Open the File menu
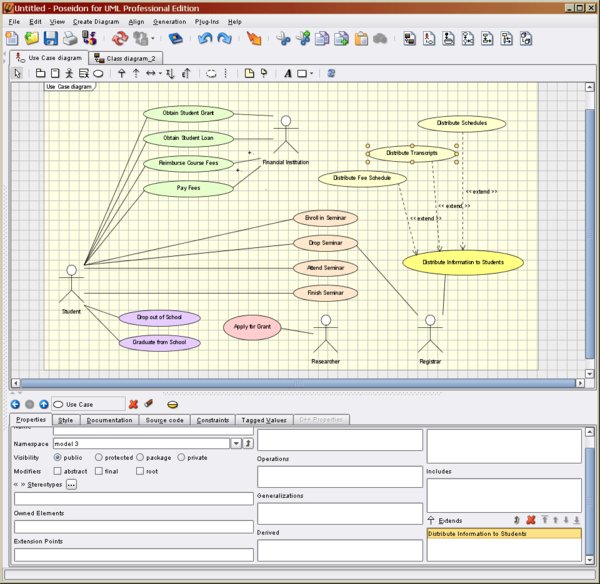Image resolution: width=600 pixels, height=584 pixels. pyautogui.click(x=14, y=22)
